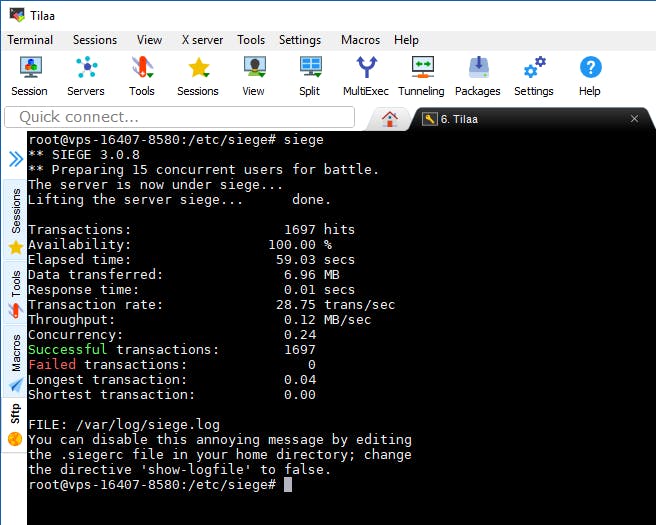Click the '59.03 secs' elapsed time value

tap(315, 259)
